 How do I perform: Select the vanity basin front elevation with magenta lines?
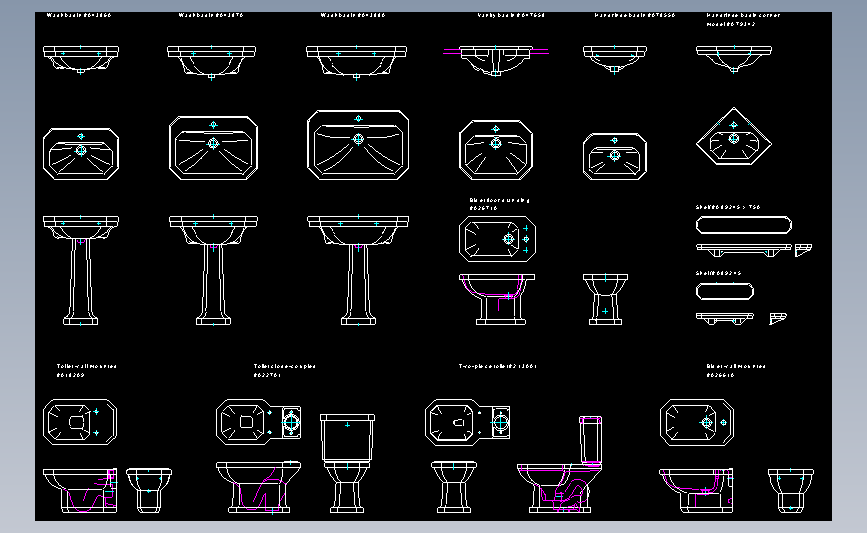pos(496,60)
